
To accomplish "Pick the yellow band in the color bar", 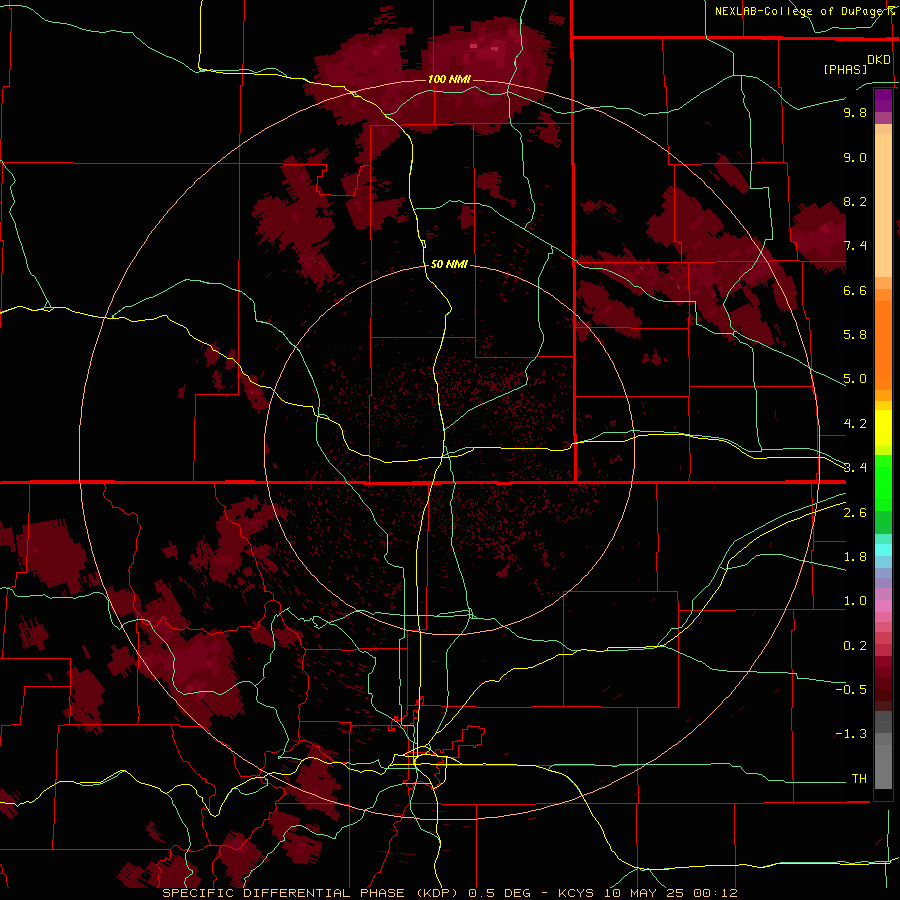I will (x=883, y=428).
